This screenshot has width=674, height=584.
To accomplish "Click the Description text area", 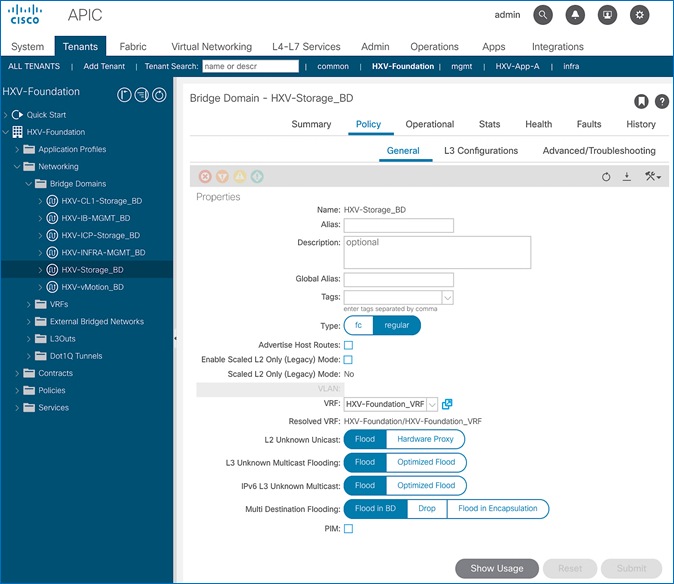I will coord(438,252).
